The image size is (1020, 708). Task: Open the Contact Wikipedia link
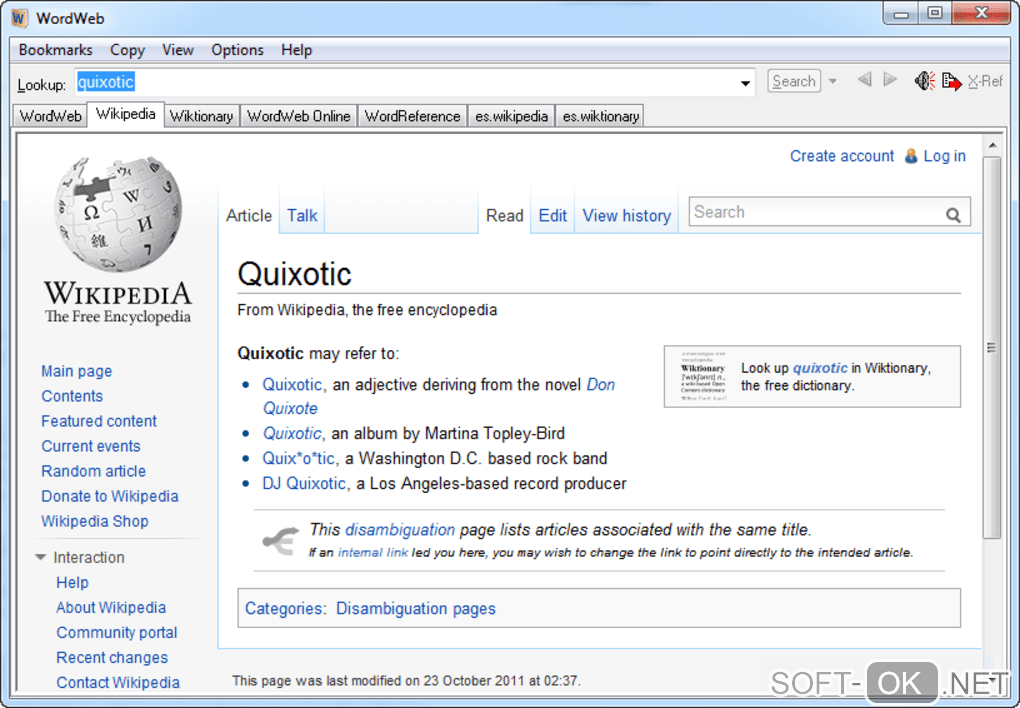tap(118, 683)
